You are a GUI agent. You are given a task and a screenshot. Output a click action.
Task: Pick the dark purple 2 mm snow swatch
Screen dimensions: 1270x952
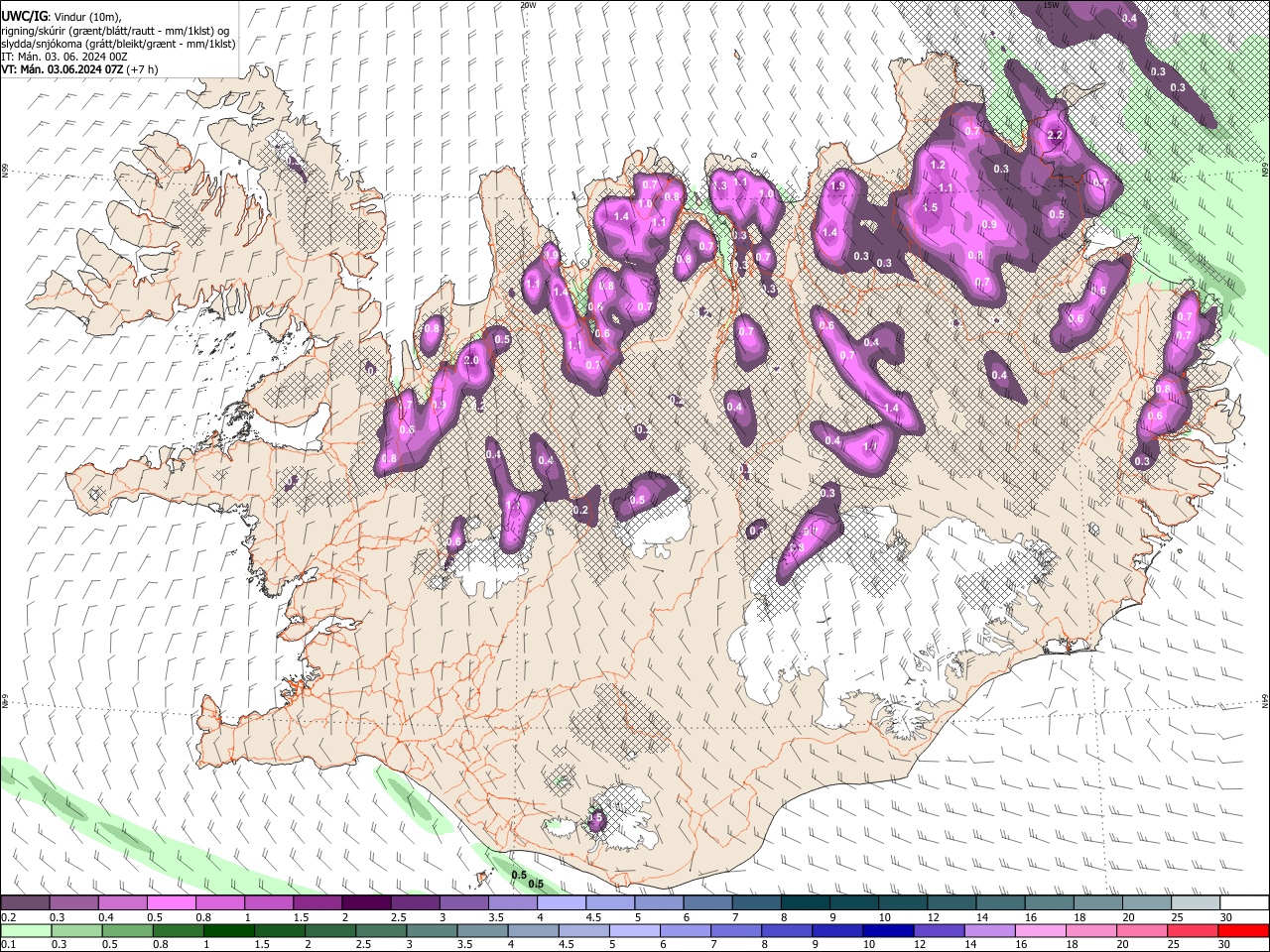(365, 903)
